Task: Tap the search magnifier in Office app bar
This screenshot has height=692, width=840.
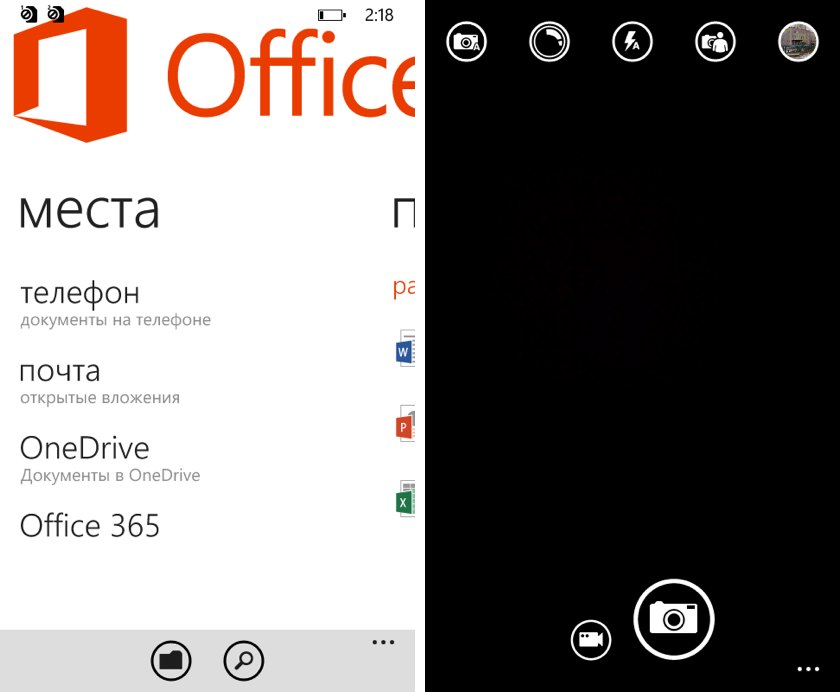Action: pos(244,660)
